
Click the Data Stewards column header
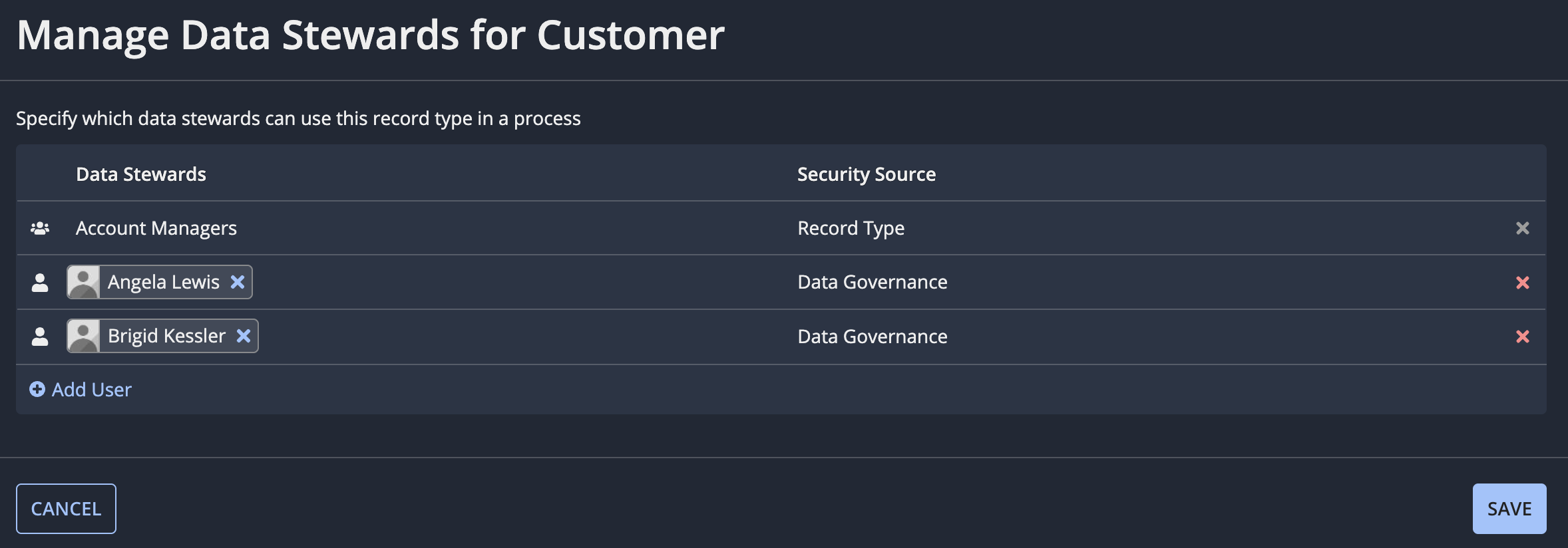pos(141,174)
